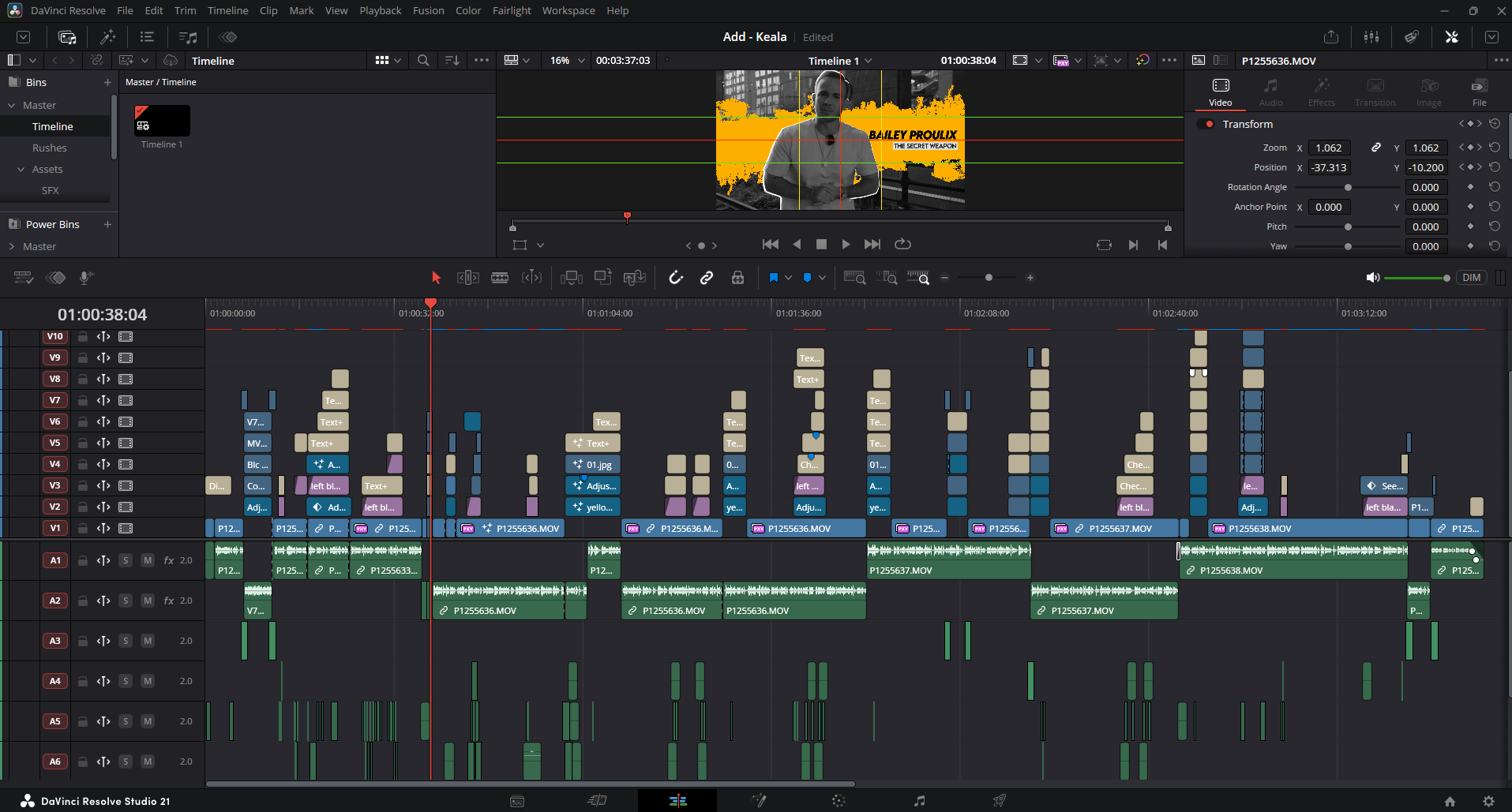Open the File menu
The width and height of the screenshot is (1512, 812).
click(x=125, y=11)
